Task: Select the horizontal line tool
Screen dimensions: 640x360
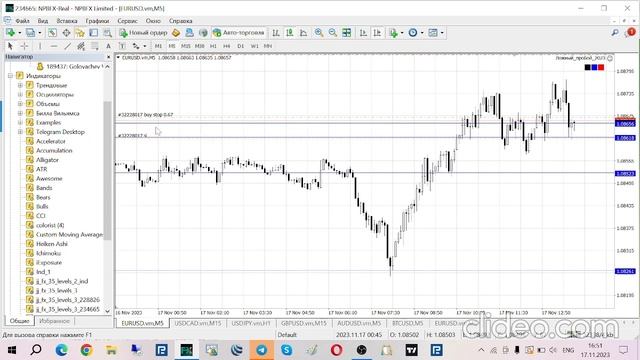Action: click(53, 46)
